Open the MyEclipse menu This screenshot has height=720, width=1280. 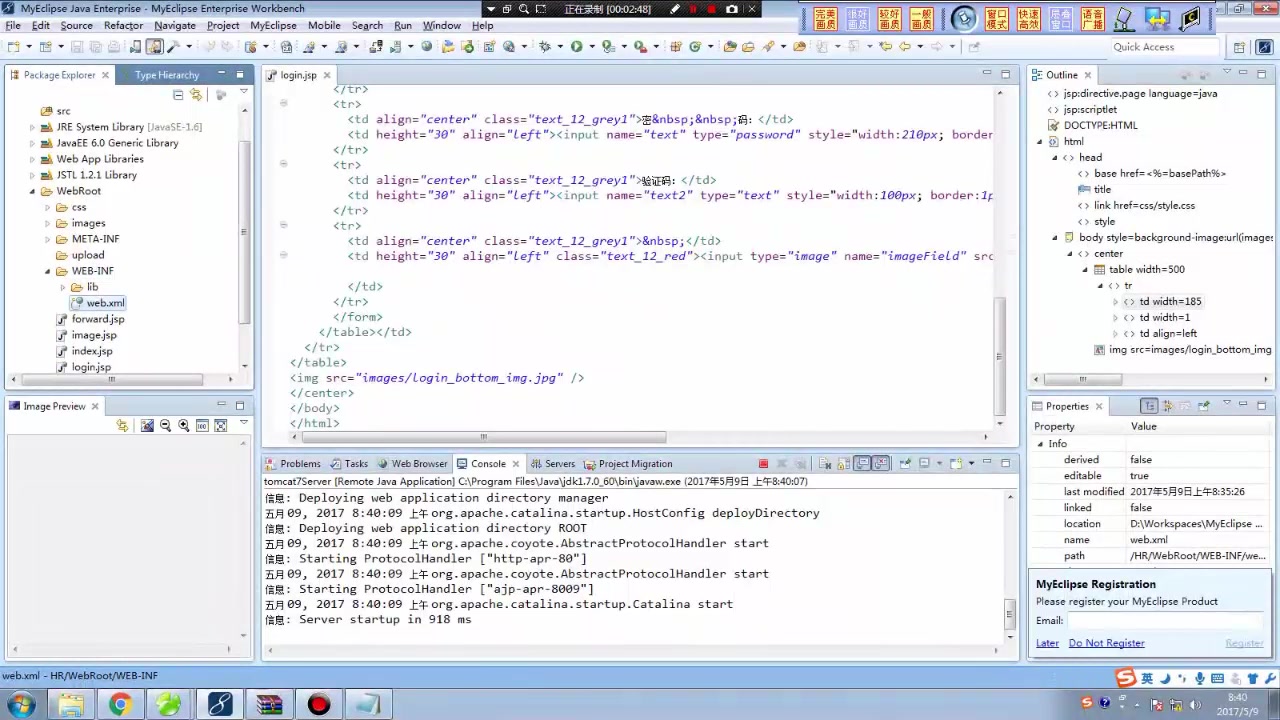pyautogui.click(x=273, y=25)
